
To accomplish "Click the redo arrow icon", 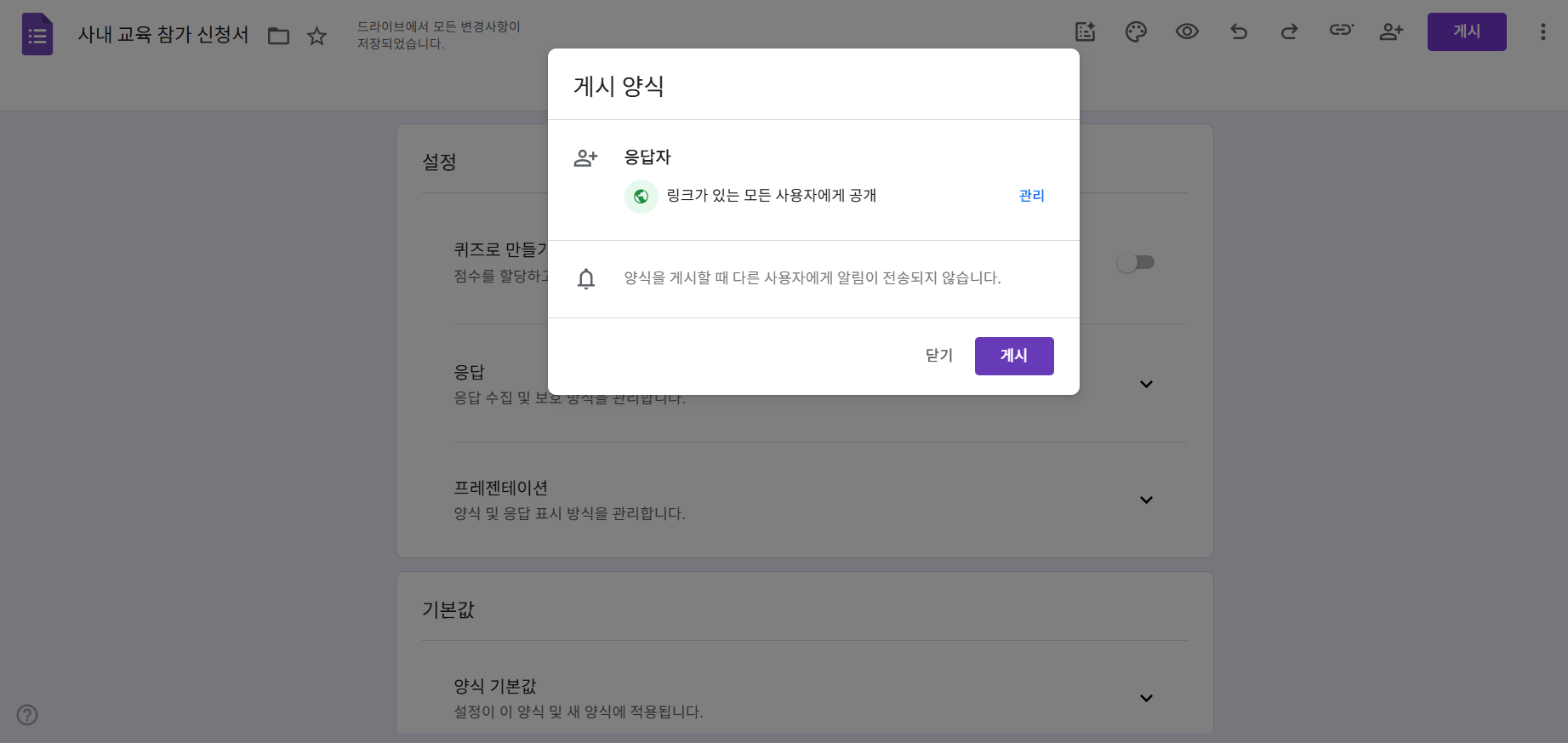I will [x=1289, y=31].
